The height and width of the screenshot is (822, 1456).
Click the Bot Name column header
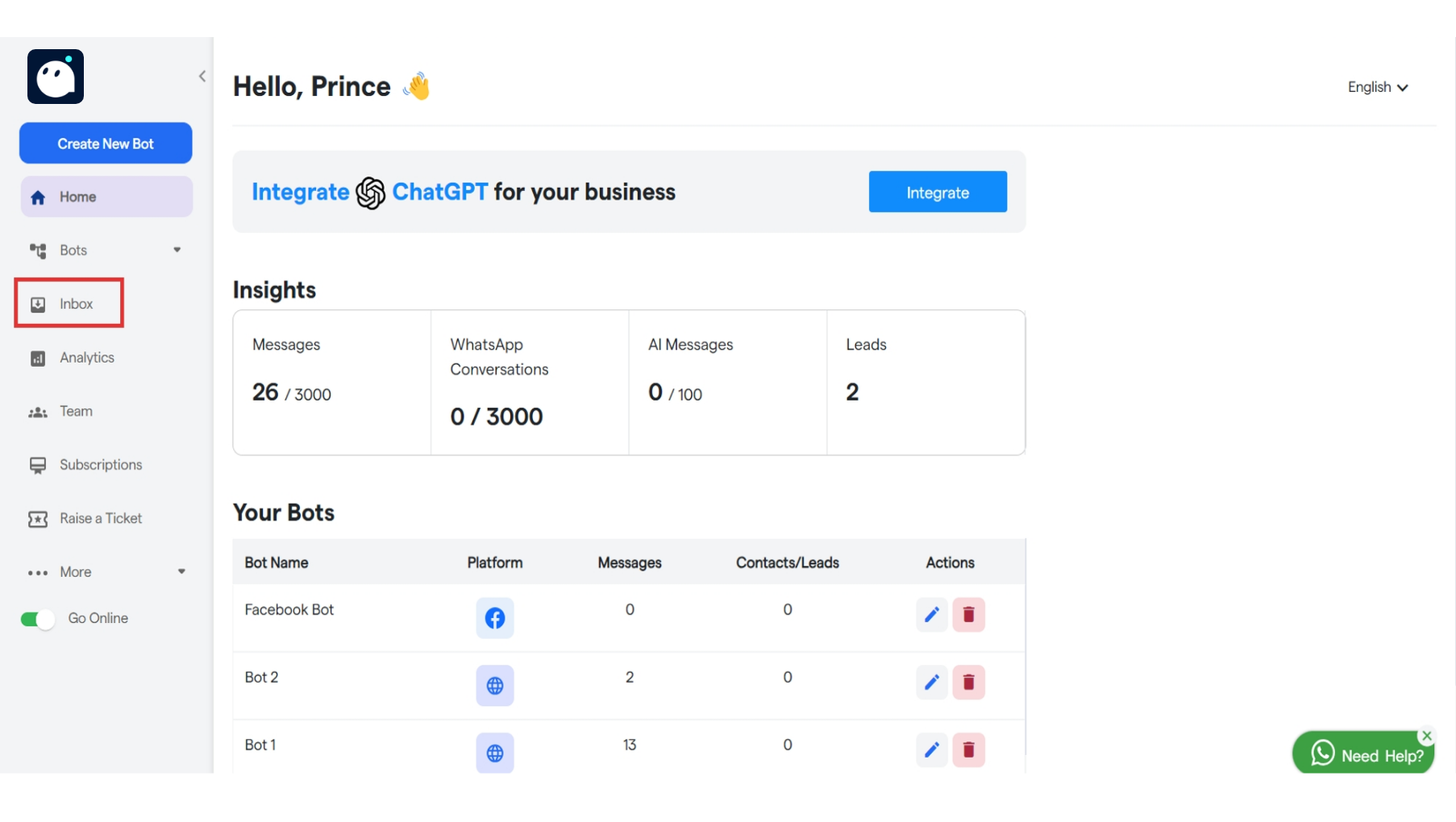[277, 563]
